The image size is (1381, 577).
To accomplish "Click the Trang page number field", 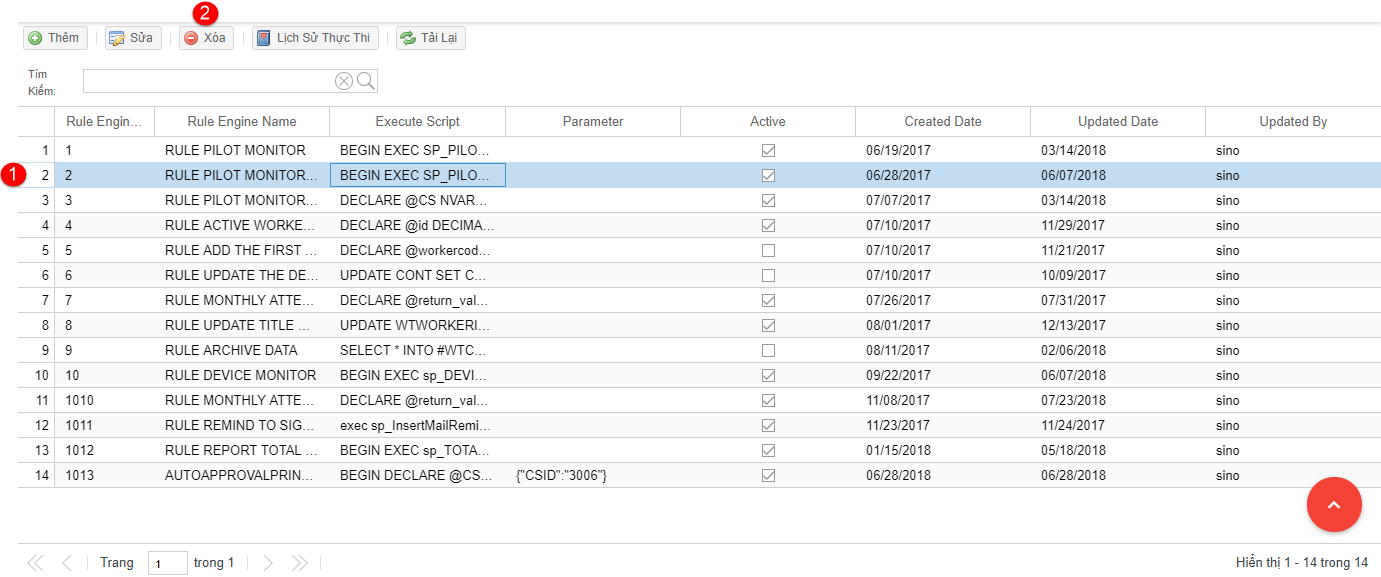I will click(167, 564).
